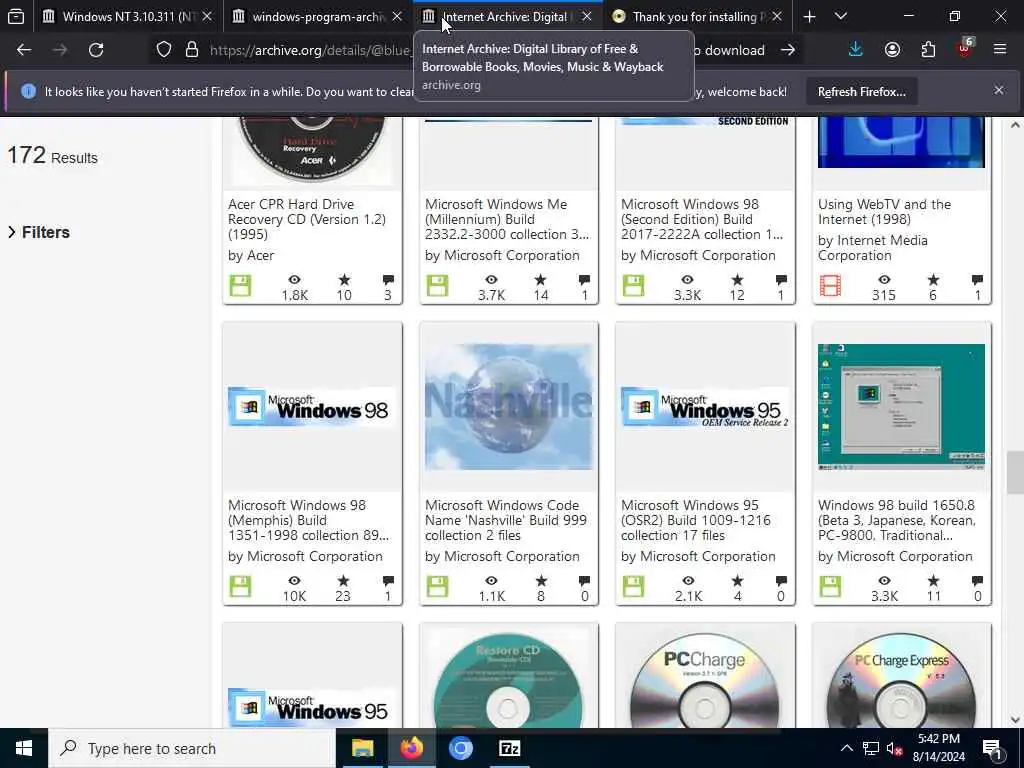
Task: Click the Refresh Firefox button
Action: tap(861, 92)
